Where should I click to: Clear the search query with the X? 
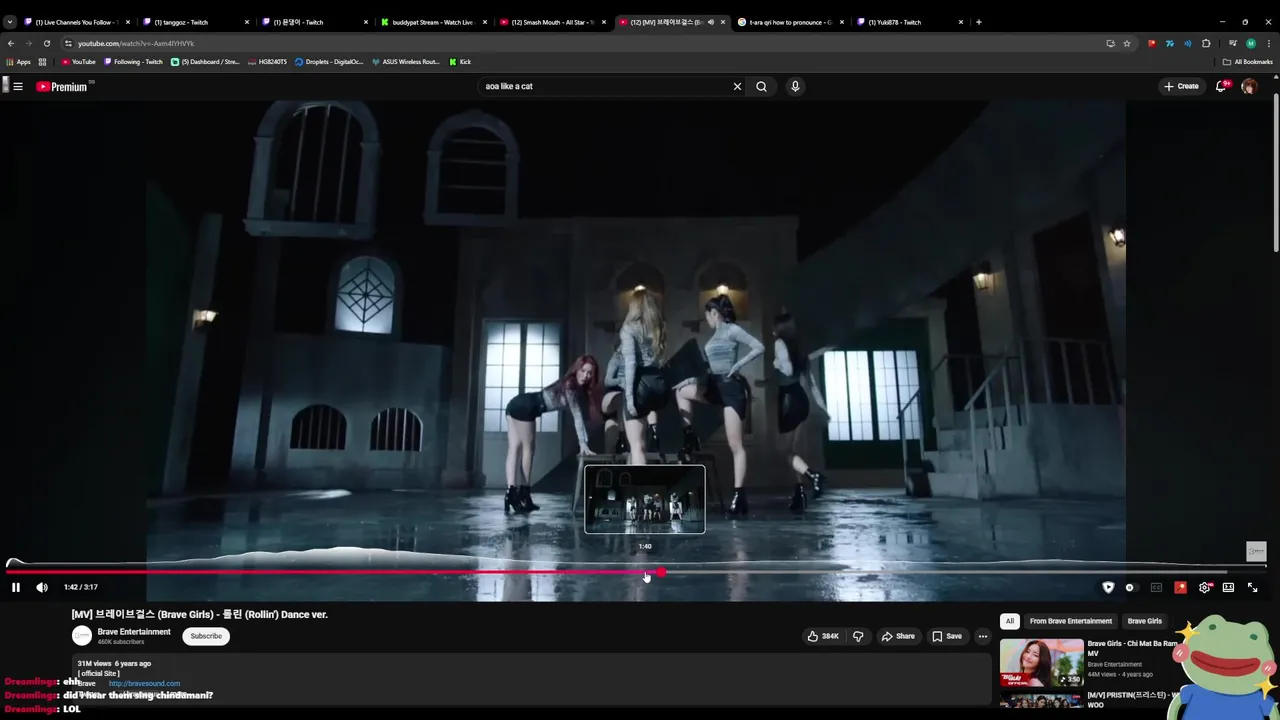point(737,86)
